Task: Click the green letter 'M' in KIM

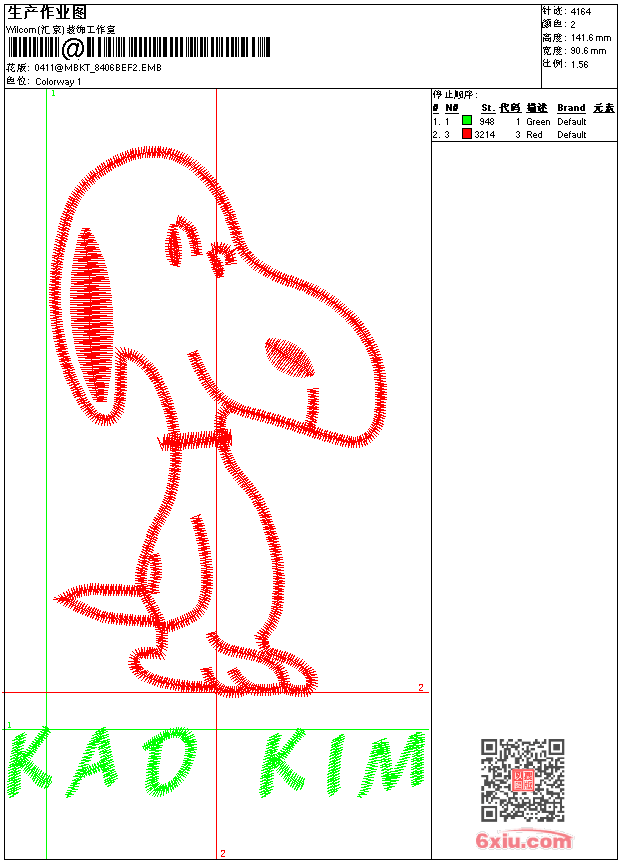Action: (392, 765)
